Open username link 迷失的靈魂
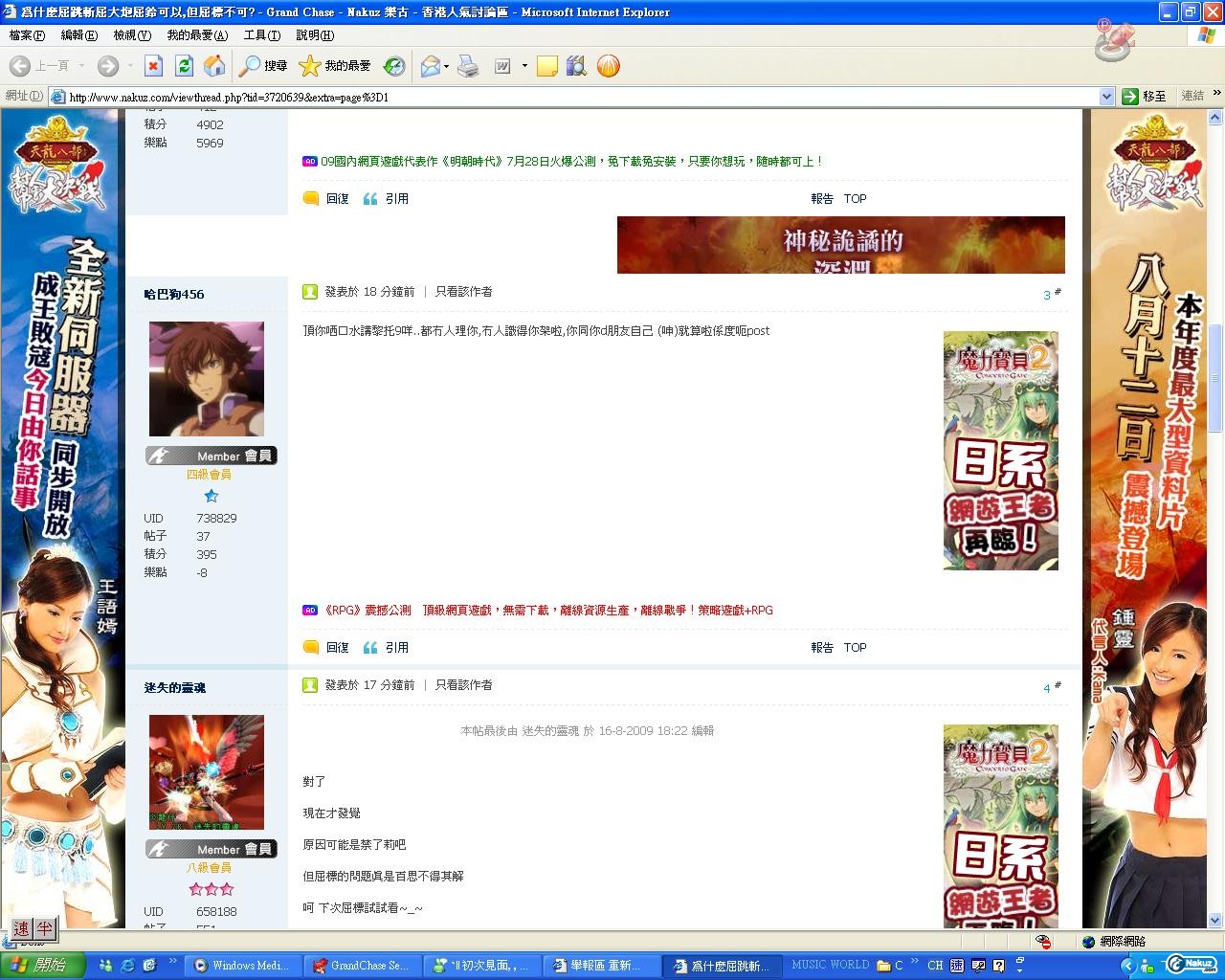Image resolution: width=1225 pixels, height=980 pixels. pyautogui.click(x=175, y=688)
